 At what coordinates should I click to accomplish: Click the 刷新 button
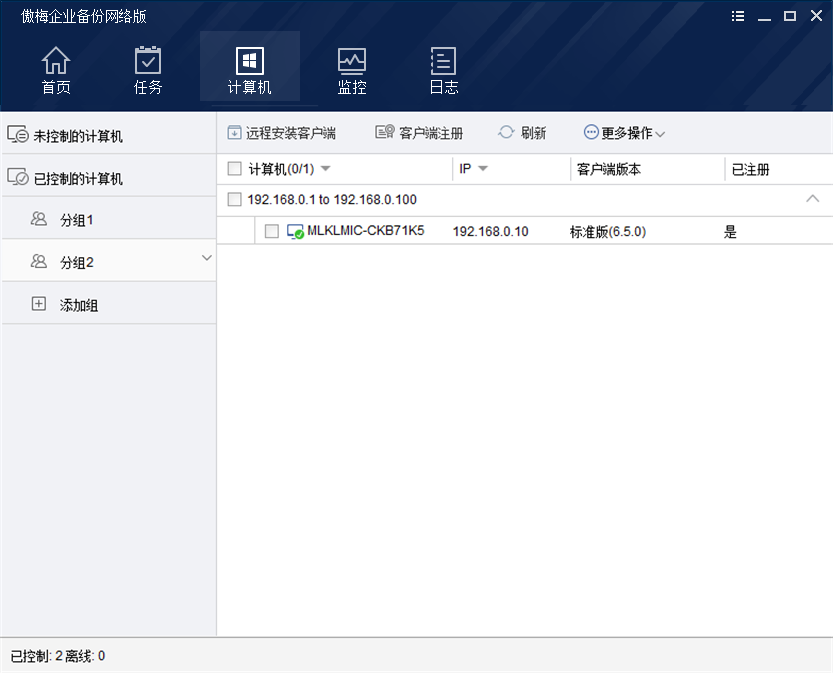pos(522,132)
